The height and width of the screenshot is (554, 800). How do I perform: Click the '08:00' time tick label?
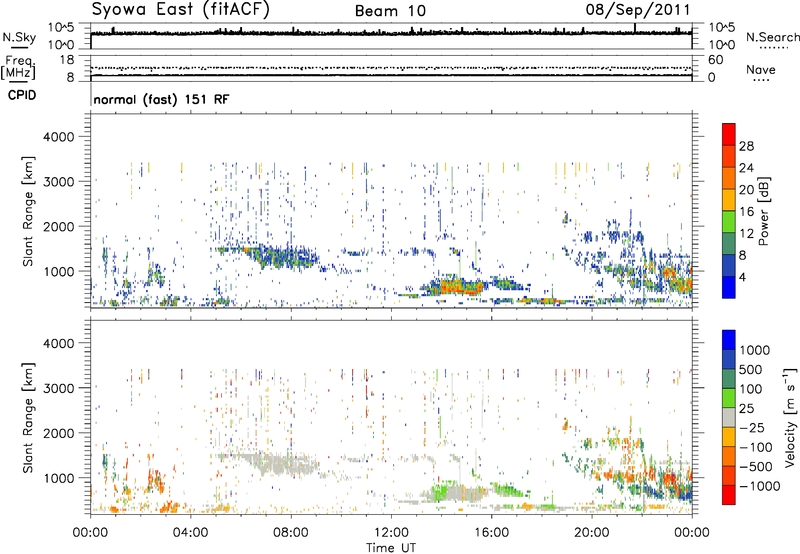291,533
